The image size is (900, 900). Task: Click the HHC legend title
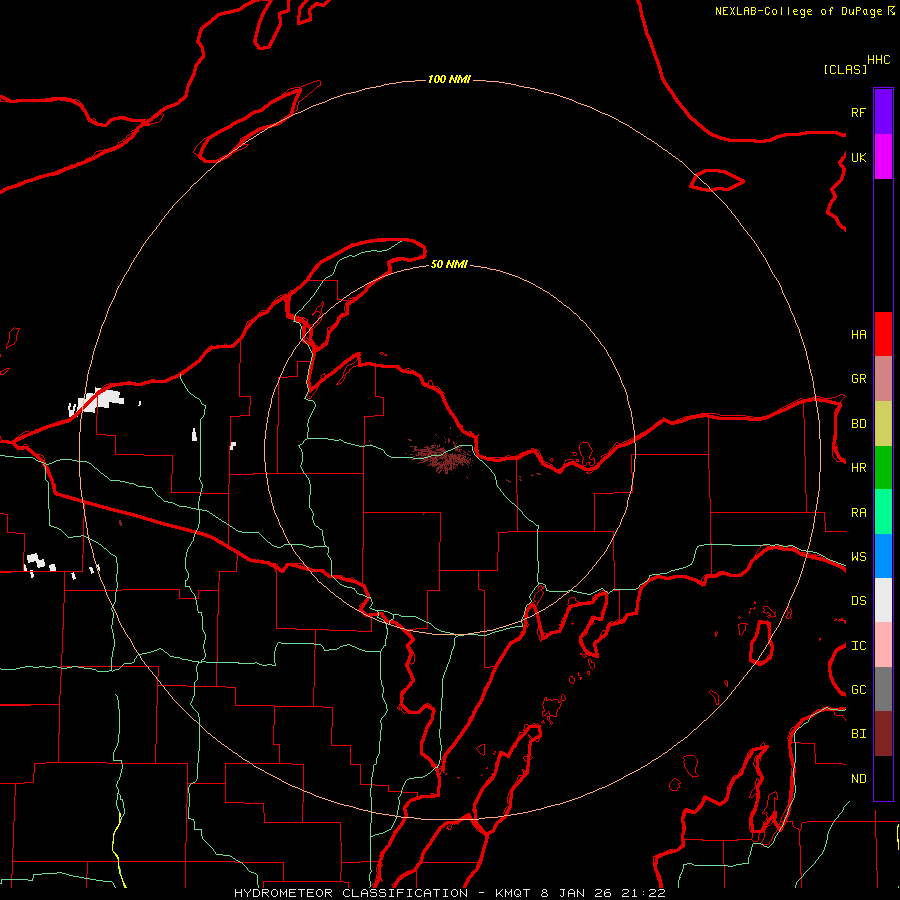pyautogui.click(x=878, y=60)
